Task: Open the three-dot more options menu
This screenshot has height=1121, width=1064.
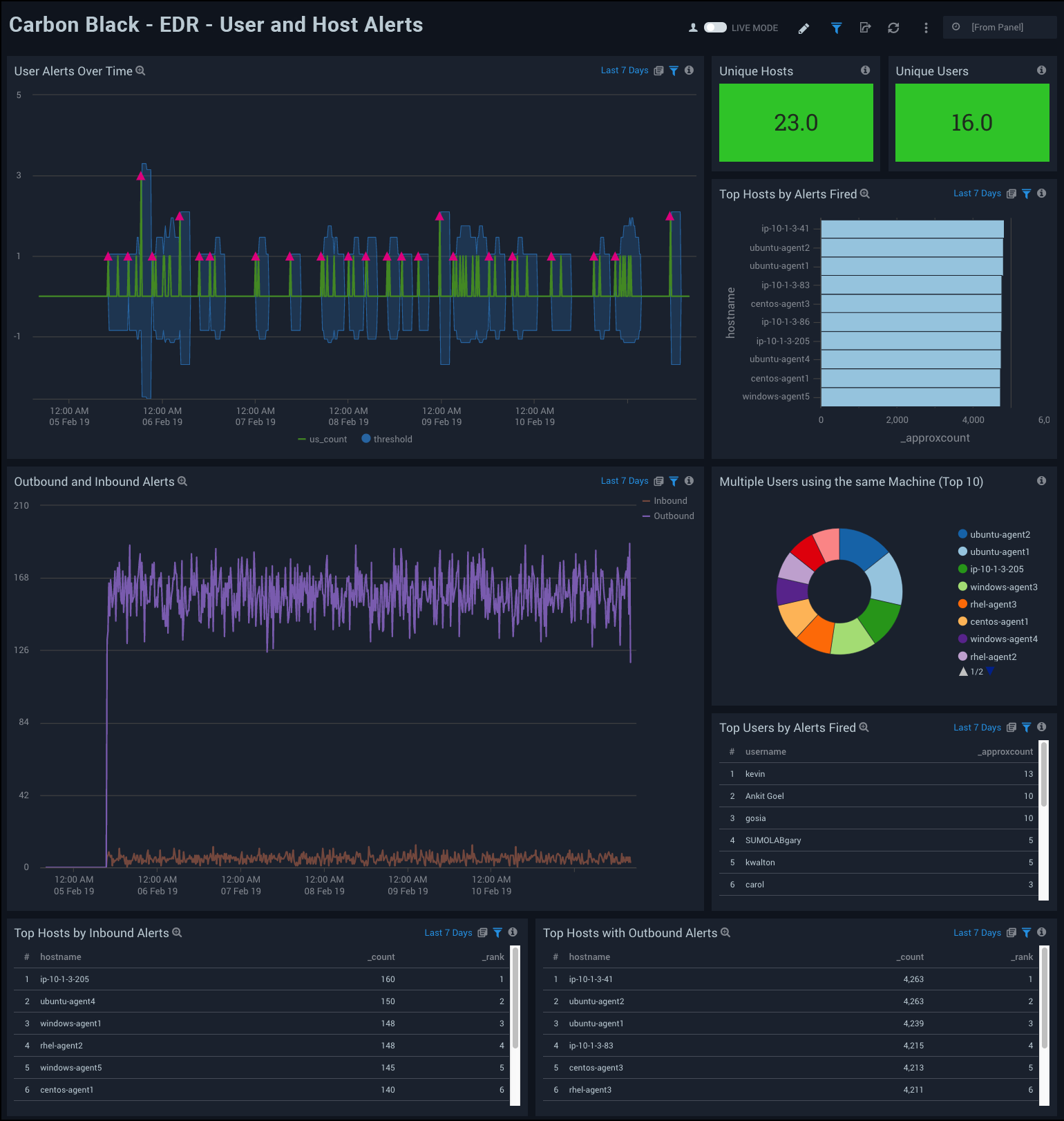Action: tap(926, 28)
